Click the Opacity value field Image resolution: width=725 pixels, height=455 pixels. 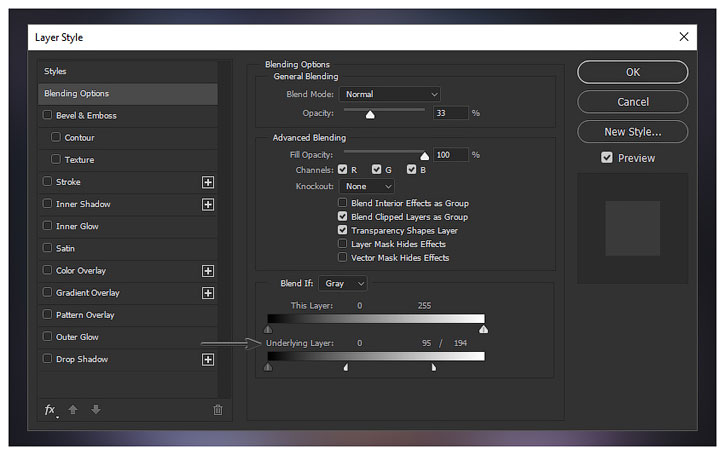point(451,113)
